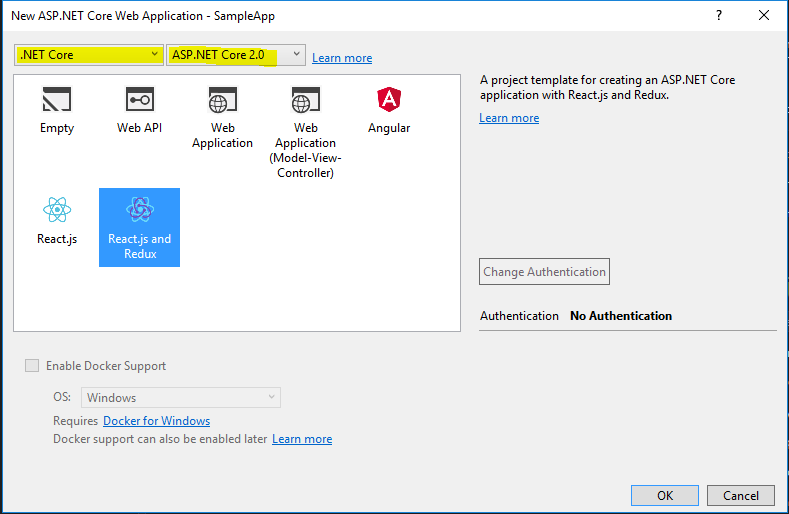Open Learn more under template description

(509, 118)
